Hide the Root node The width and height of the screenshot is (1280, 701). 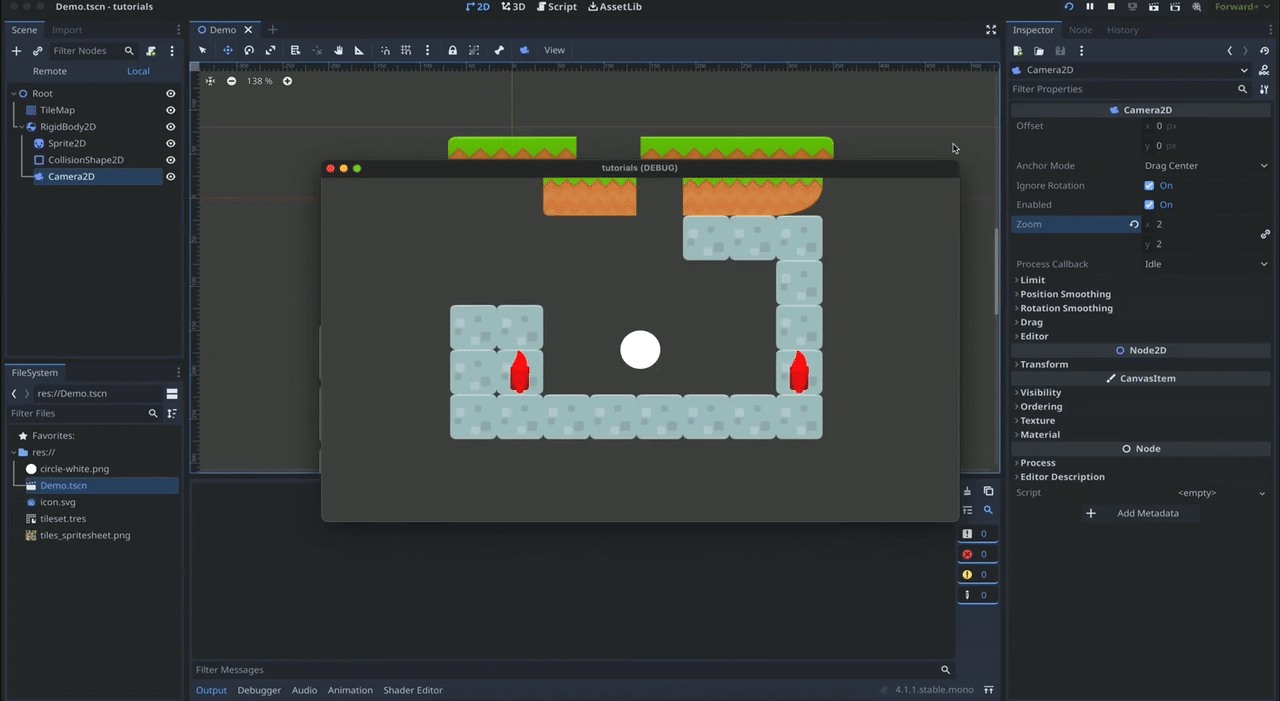[170, 94]
